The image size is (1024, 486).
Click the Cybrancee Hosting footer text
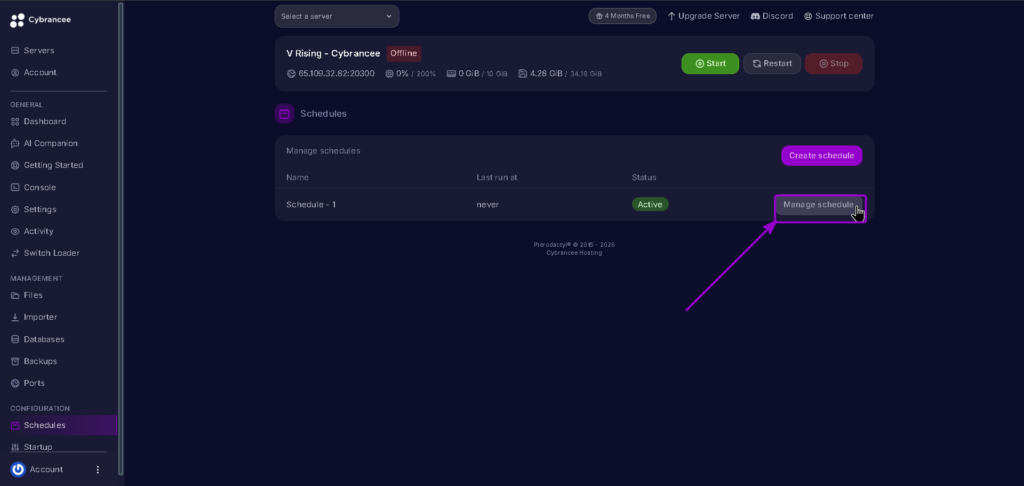pyautogui.click(x=574, y=253)
